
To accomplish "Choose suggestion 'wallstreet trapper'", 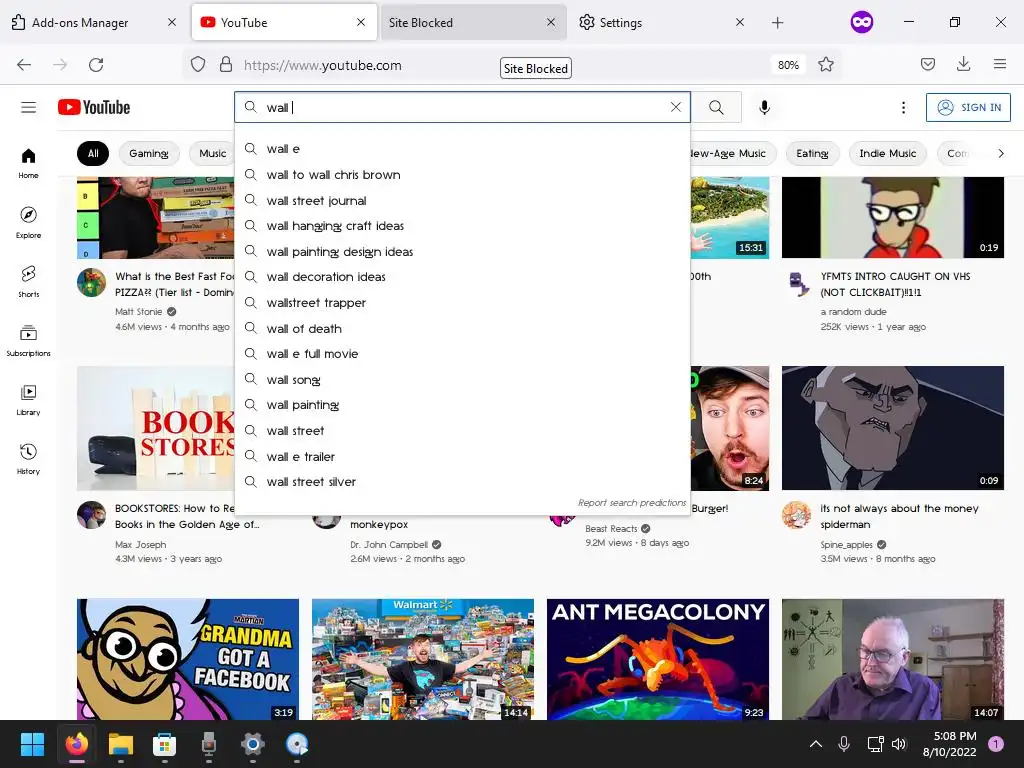I will 462,303.
